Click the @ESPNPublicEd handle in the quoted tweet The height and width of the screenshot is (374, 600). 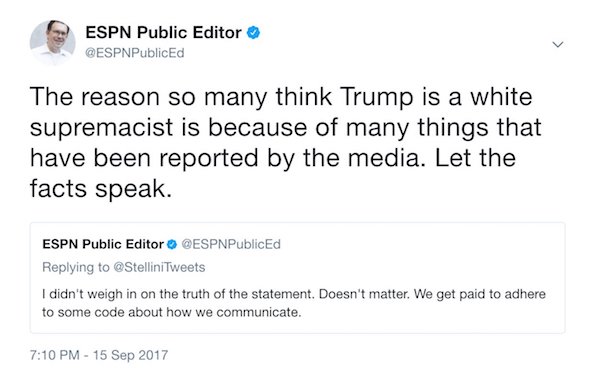[231, 244]
